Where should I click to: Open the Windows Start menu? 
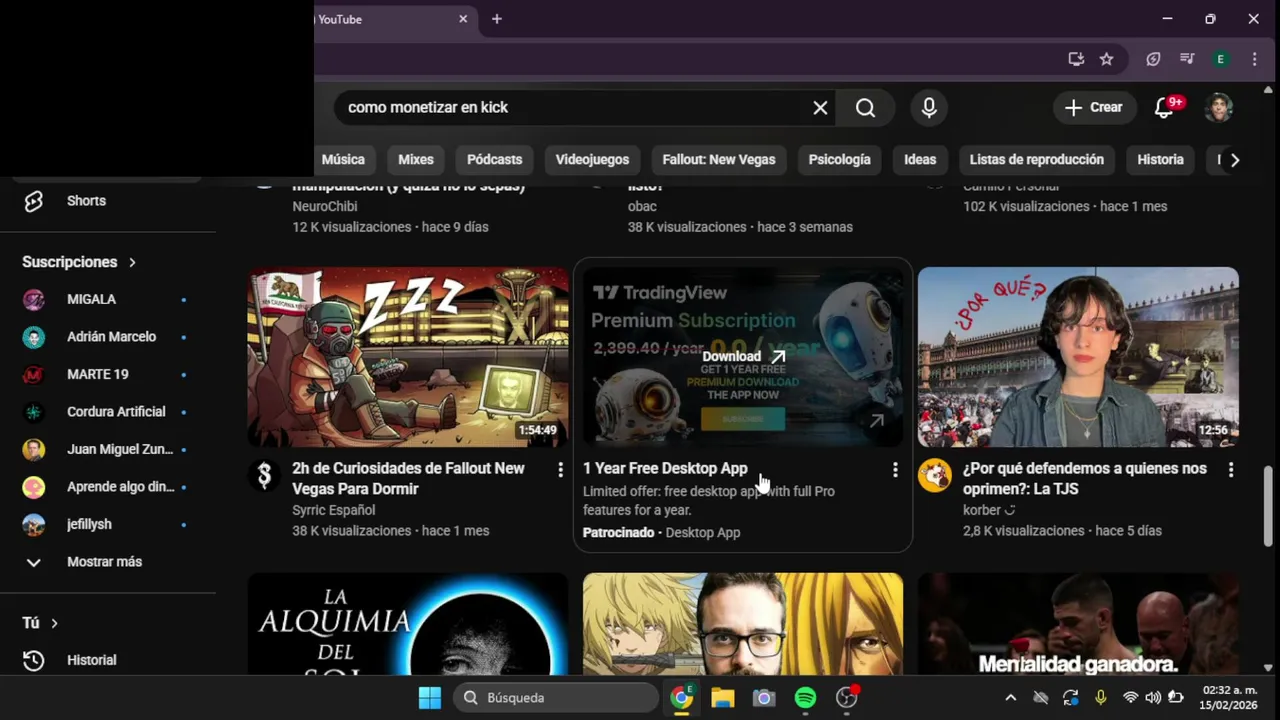click(x=430, y=698)
